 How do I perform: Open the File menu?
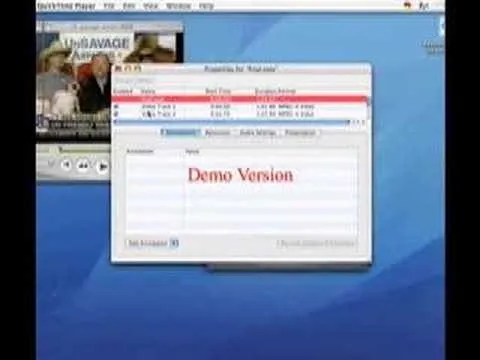click(109, 6)
